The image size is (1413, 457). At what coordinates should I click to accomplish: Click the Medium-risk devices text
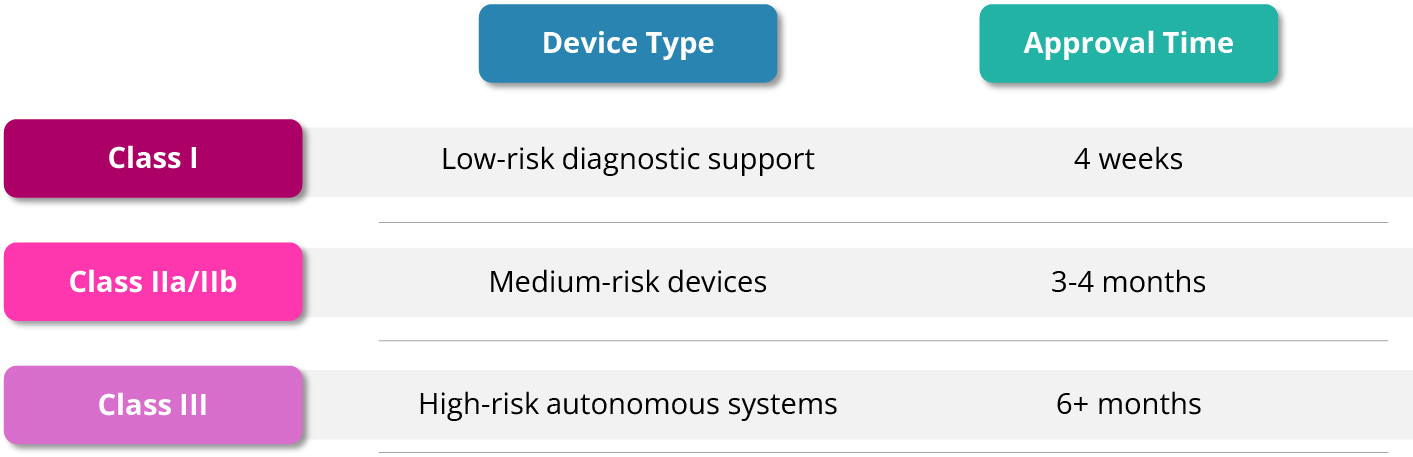pos(627,282)
